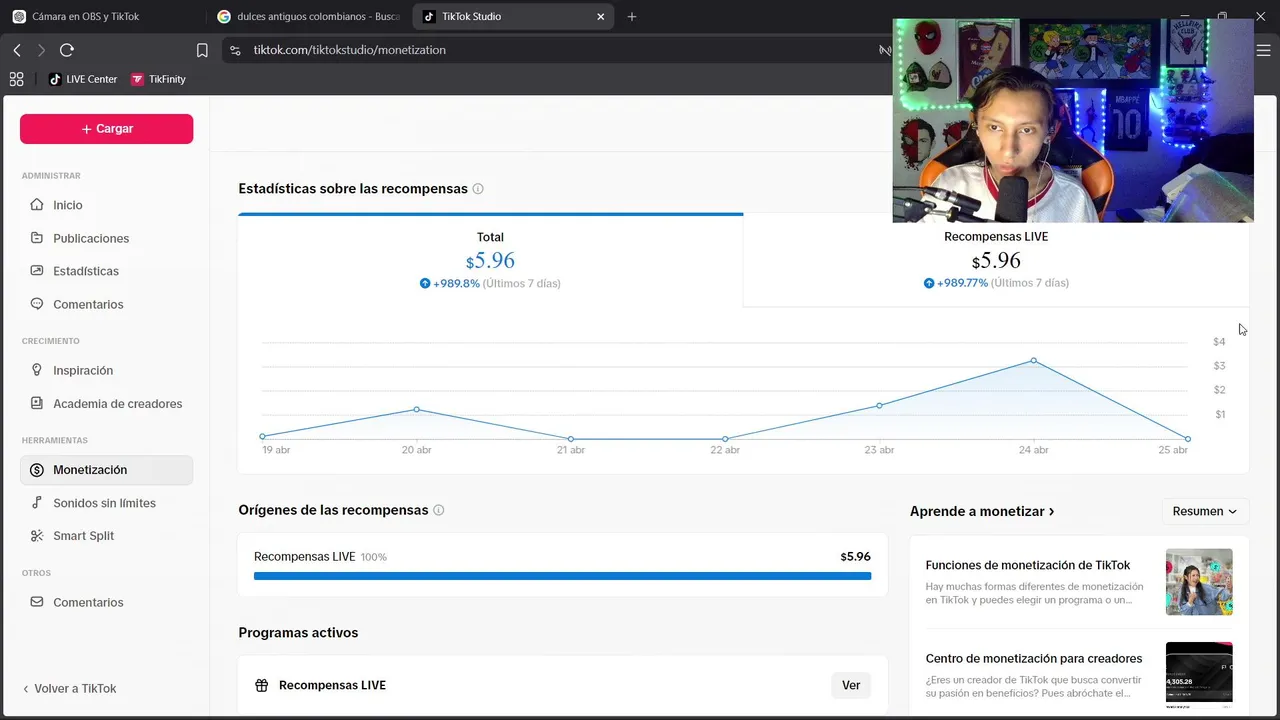Open Smart Split tool
Screen dimensions: 1280x720
106,536
